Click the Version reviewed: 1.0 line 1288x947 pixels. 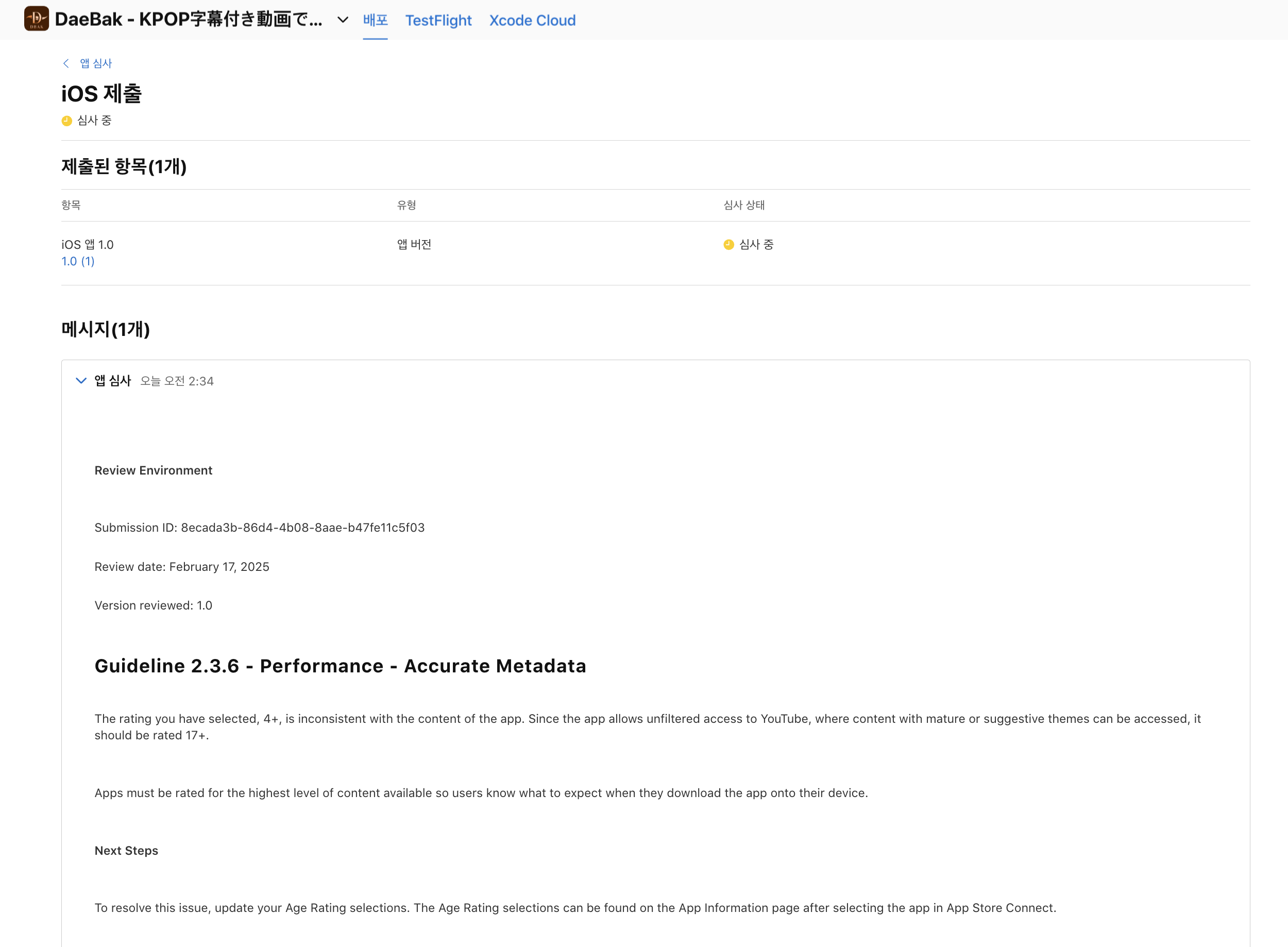[x=154, y=605]
